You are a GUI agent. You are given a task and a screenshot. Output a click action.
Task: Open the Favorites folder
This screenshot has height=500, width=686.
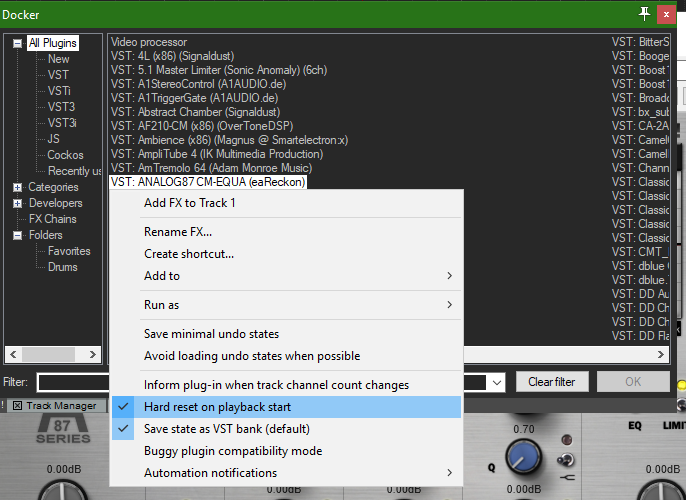[69, 251]
